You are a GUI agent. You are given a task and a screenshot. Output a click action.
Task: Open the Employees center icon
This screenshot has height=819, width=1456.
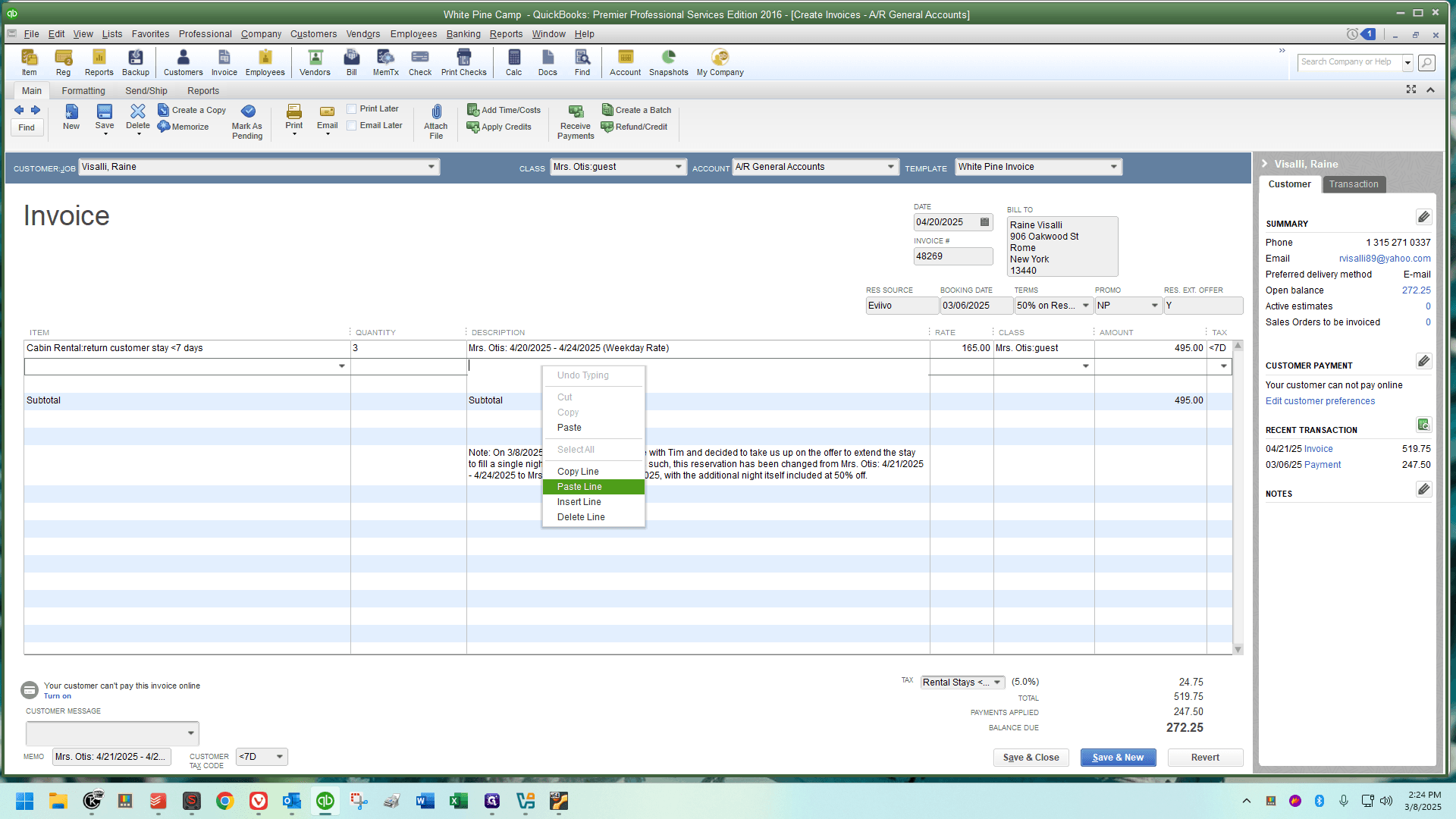pos(265,62)
